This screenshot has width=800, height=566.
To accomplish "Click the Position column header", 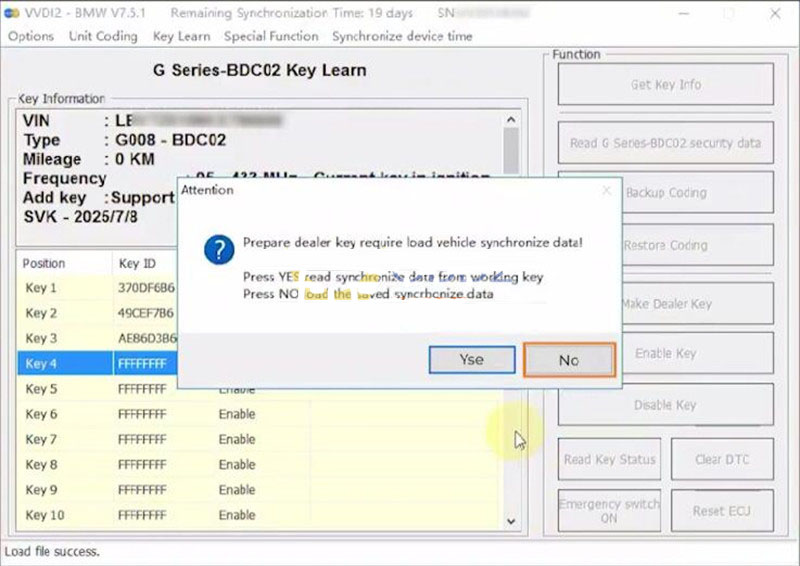I will 64,263.
